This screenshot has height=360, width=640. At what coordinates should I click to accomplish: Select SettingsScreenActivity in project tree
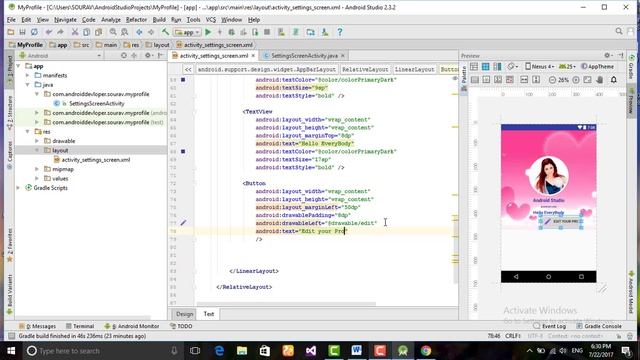96,104
